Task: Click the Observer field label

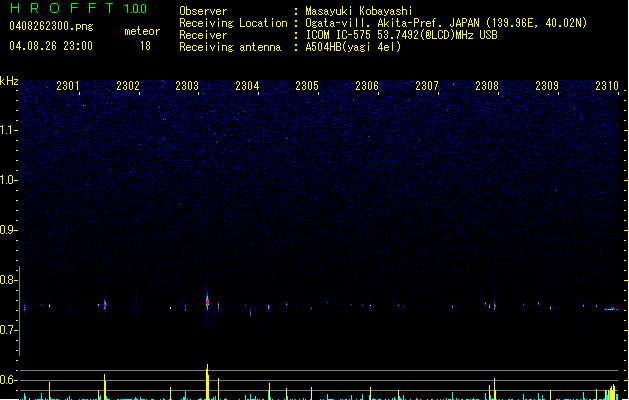Action: (203, 11)
